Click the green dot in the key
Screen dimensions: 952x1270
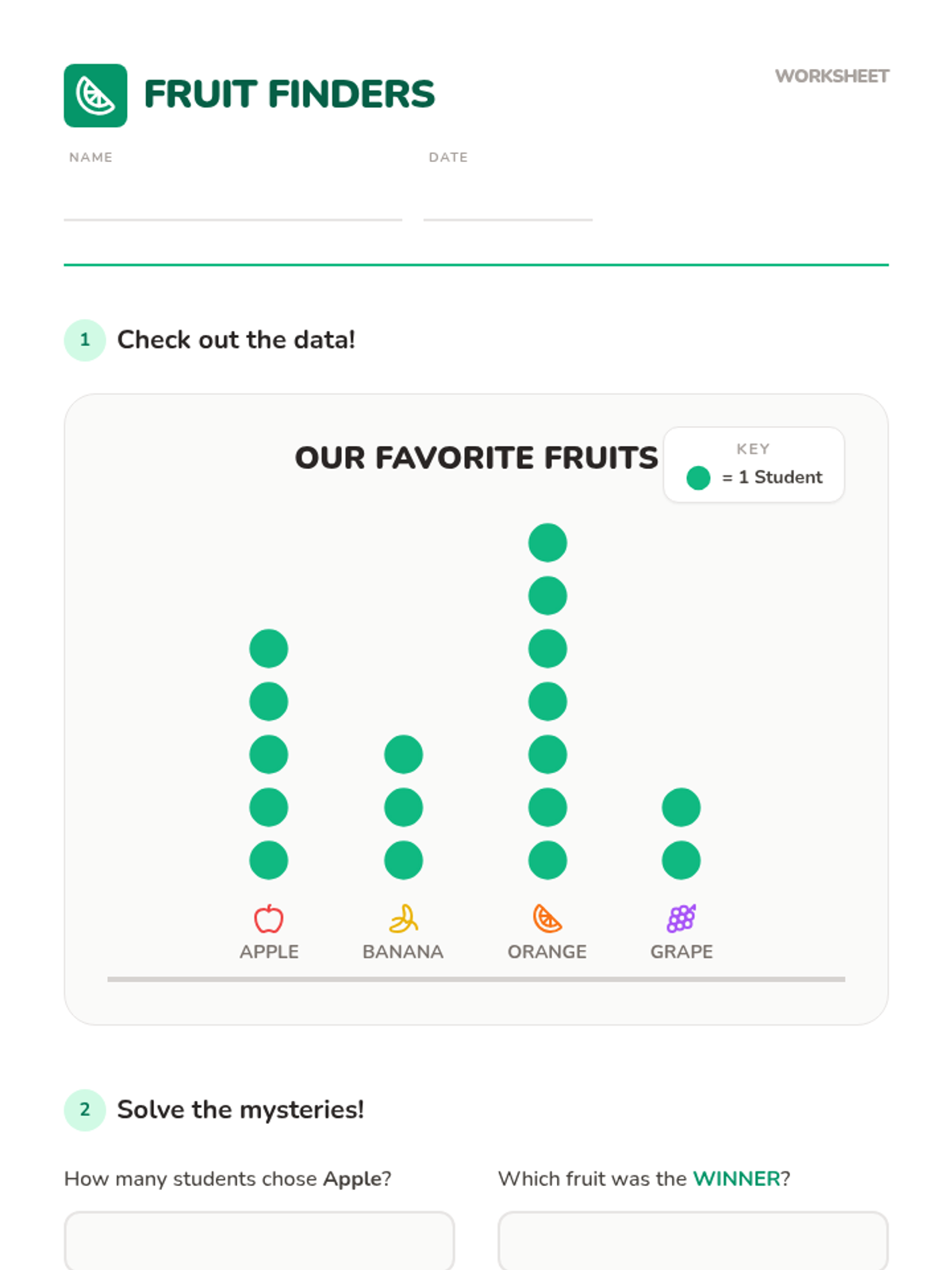698,478
